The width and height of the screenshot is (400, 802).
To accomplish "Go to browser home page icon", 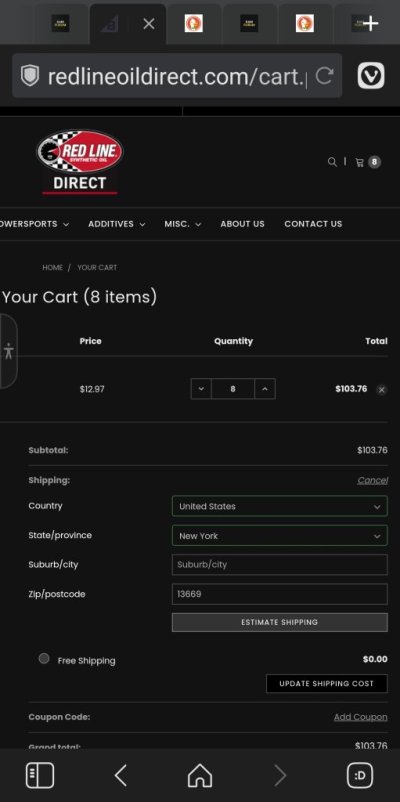I will coord(200,776).
